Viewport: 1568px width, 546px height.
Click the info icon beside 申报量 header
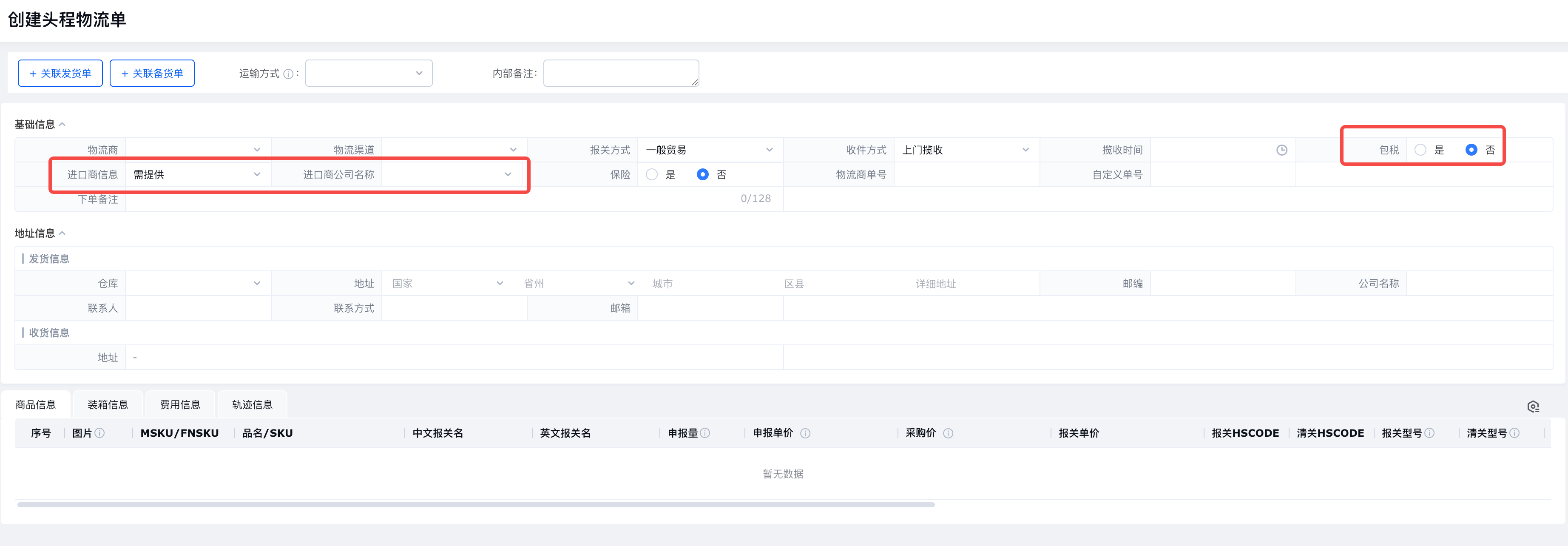pos(705,433)
